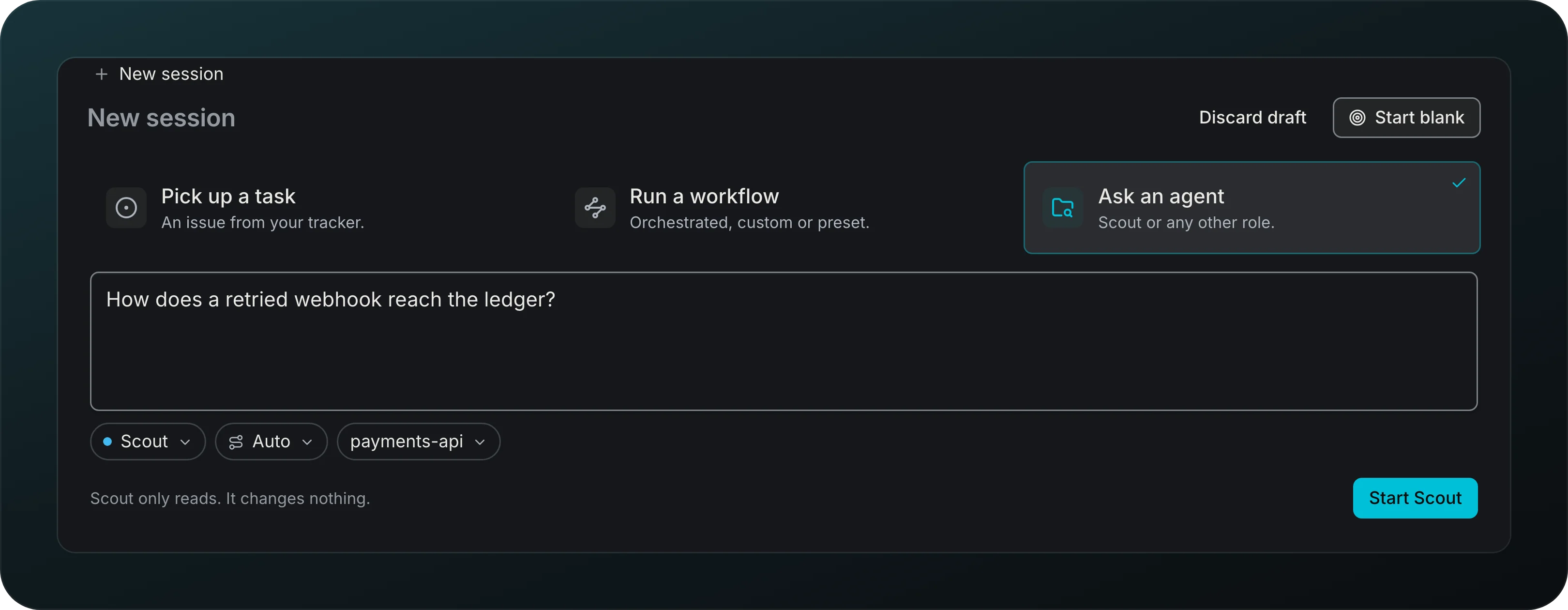This screenshot has width=1568, height=610.
Task: Click the plus icon beside New session
Action: (102, 74)
